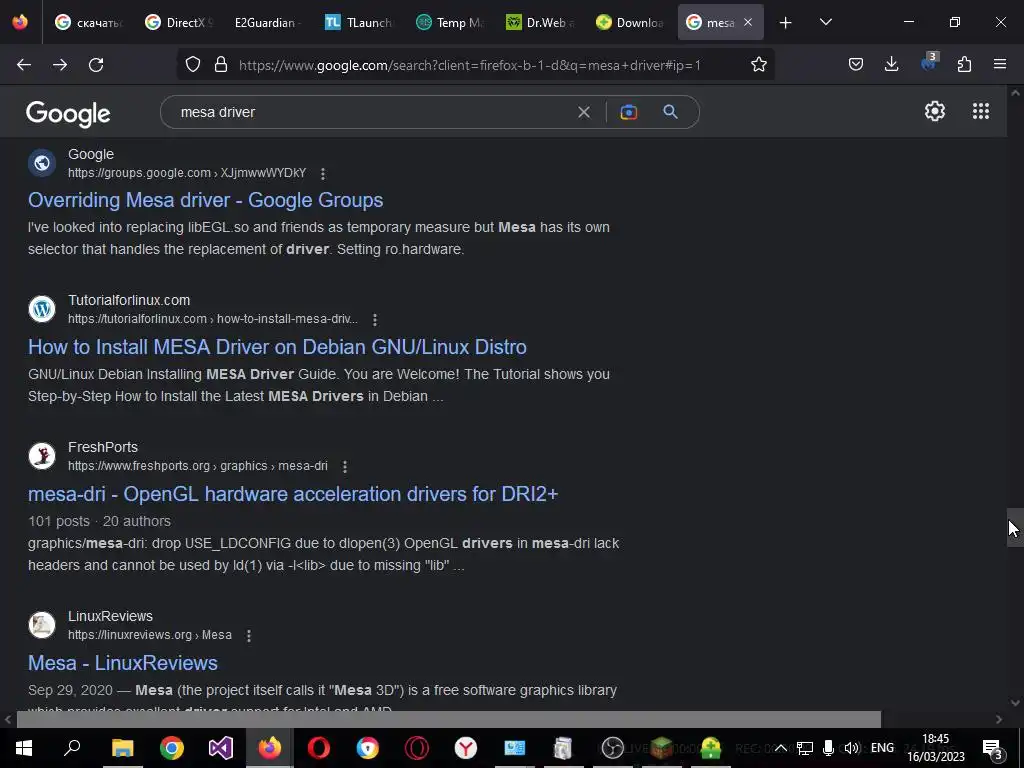Click the vertical scrollbar thumb
Viewport: 1024px width, 768px height.
click(x=1015, y=527)
